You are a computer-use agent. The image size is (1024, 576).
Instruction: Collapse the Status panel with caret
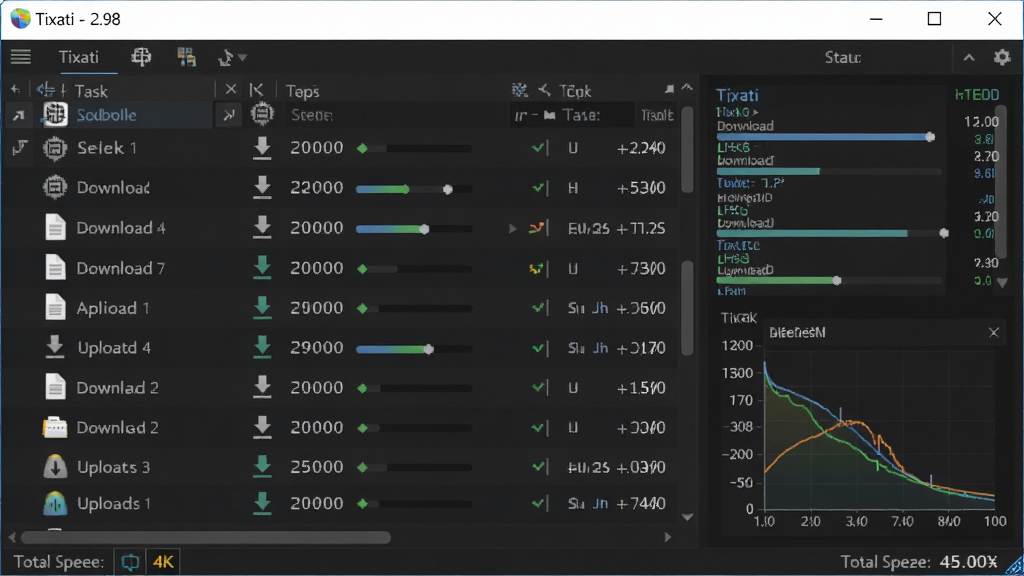click(969, 57)
